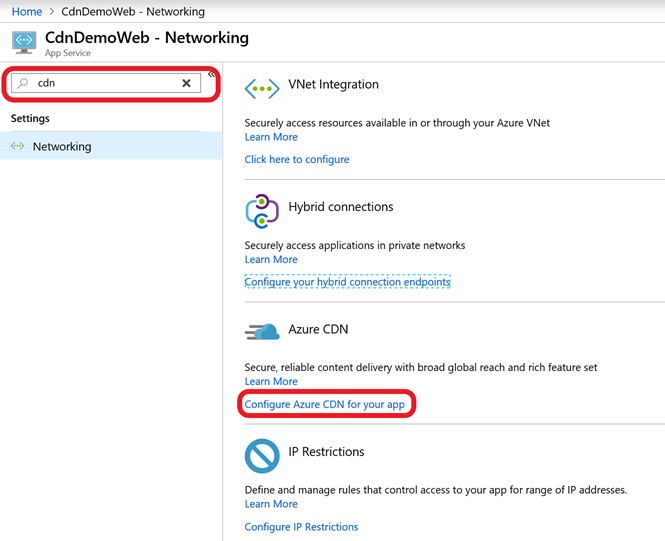Go to Home breadcrumb
665x541 pixels.
tap(27, 11)
